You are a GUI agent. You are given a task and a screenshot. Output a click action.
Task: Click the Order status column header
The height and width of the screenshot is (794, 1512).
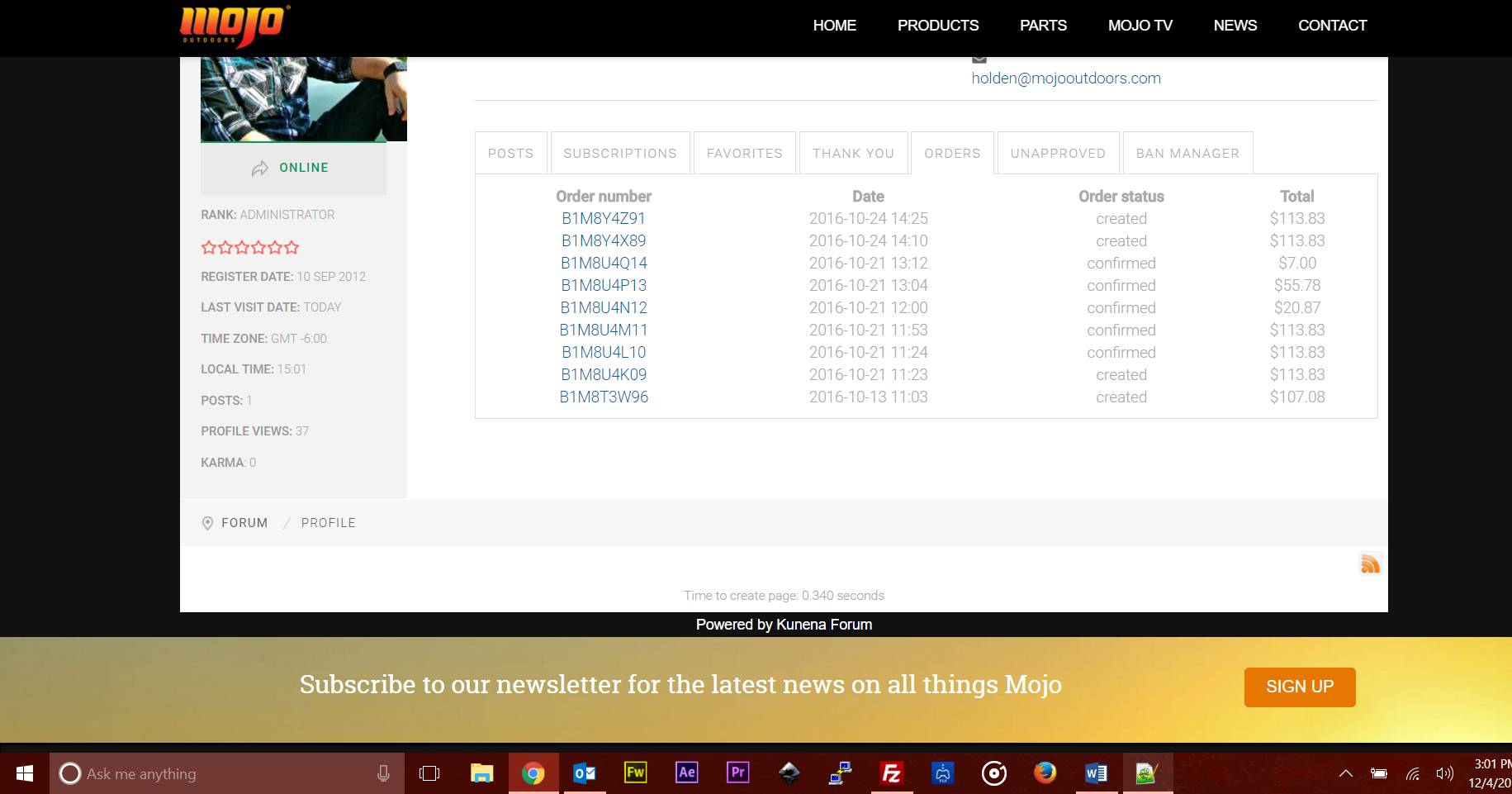click(1121, 196)
